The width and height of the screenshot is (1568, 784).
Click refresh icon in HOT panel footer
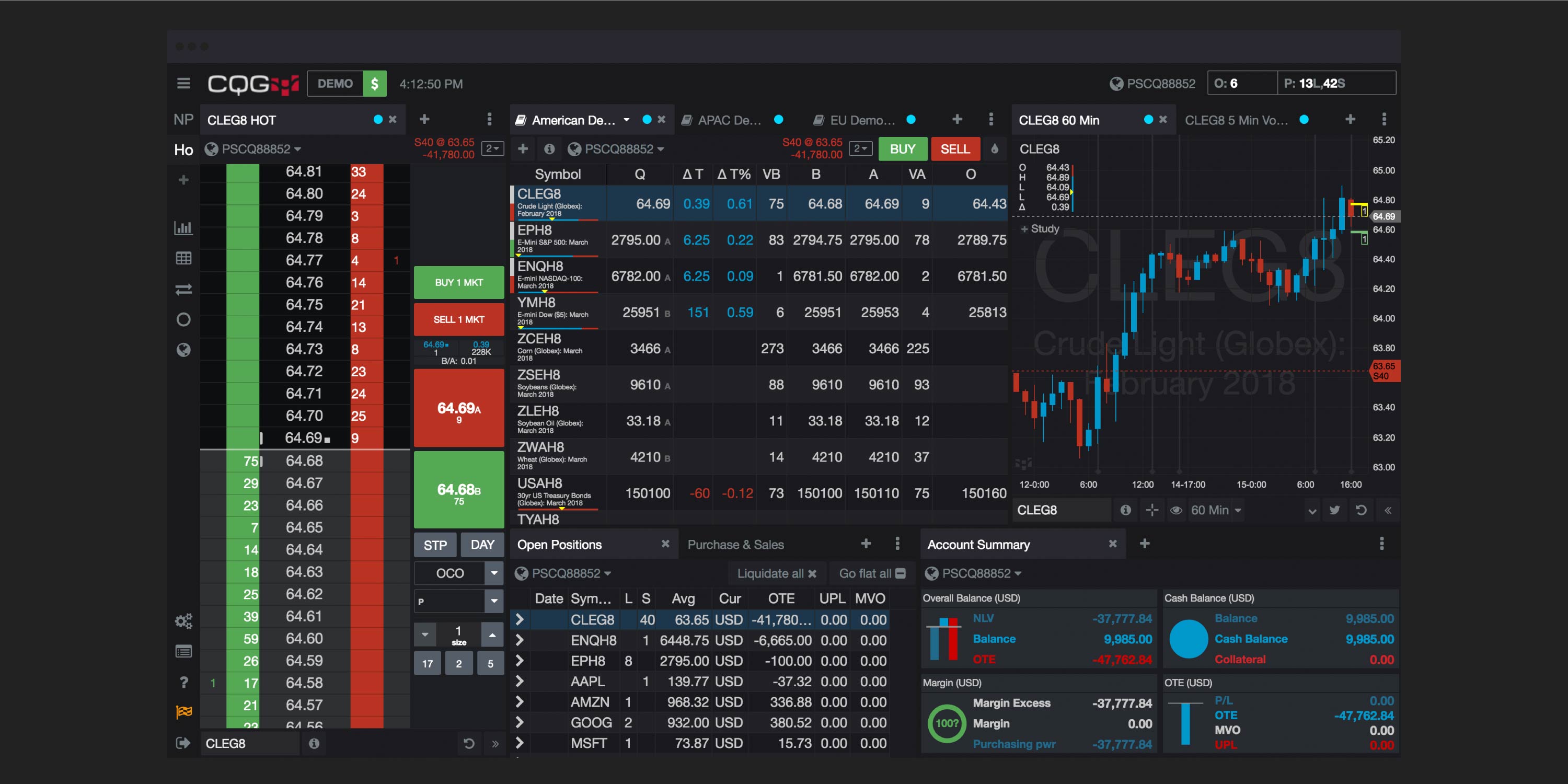[469, 743]
